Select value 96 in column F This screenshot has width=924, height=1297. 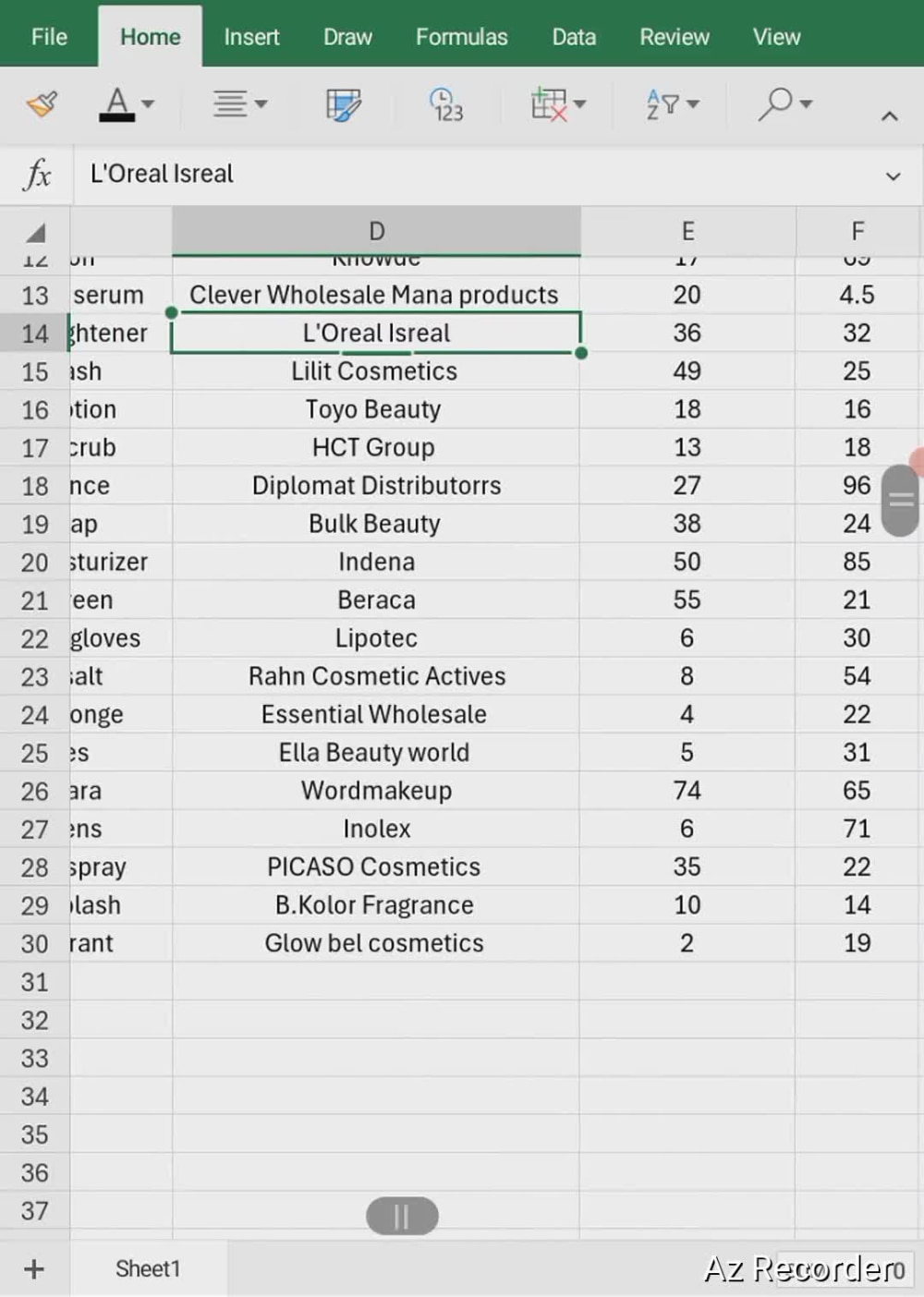[x=857, y=486]
